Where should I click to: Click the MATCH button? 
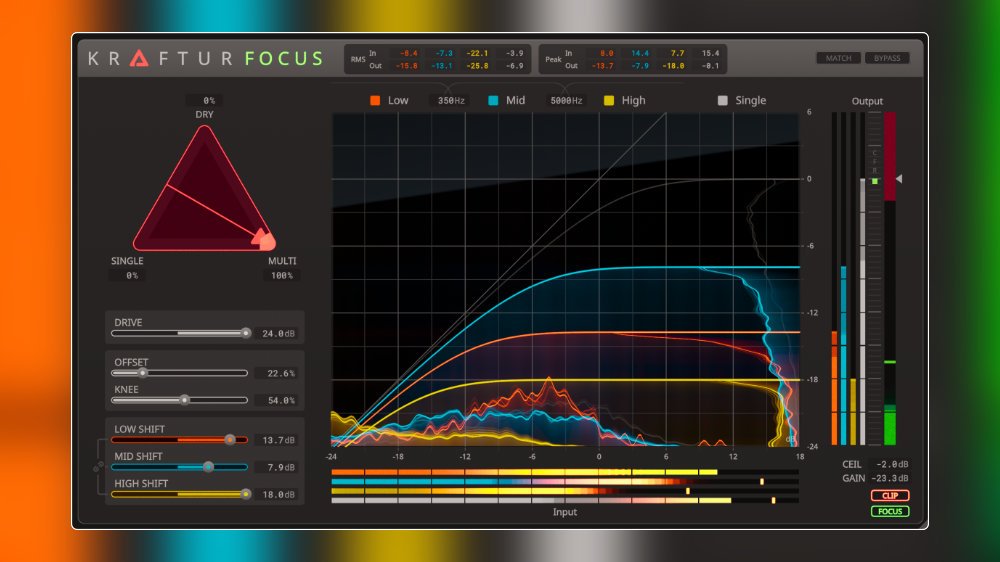click(838, 58)
